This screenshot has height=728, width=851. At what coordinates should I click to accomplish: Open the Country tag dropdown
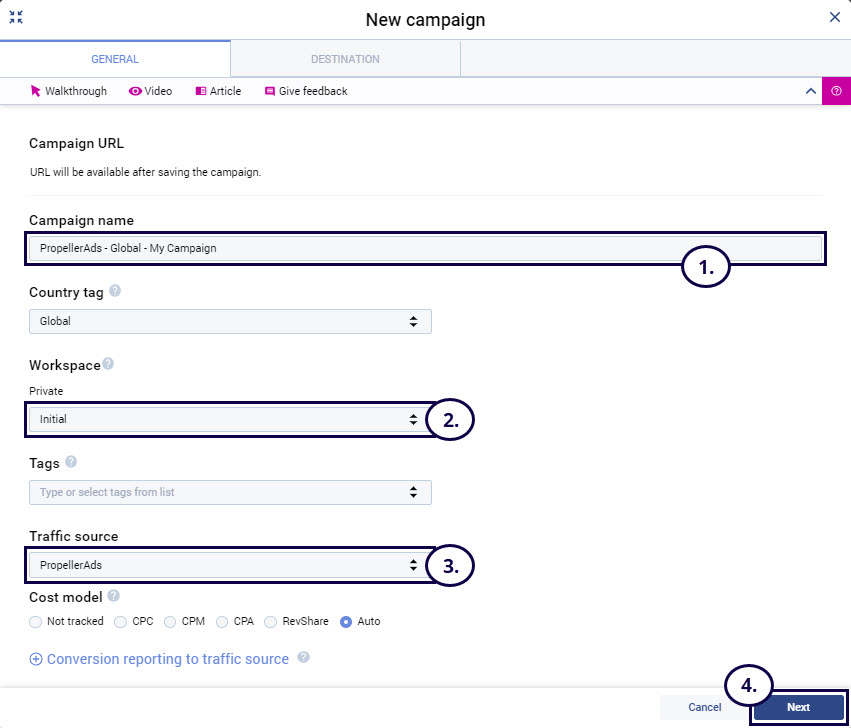[230, 321]
